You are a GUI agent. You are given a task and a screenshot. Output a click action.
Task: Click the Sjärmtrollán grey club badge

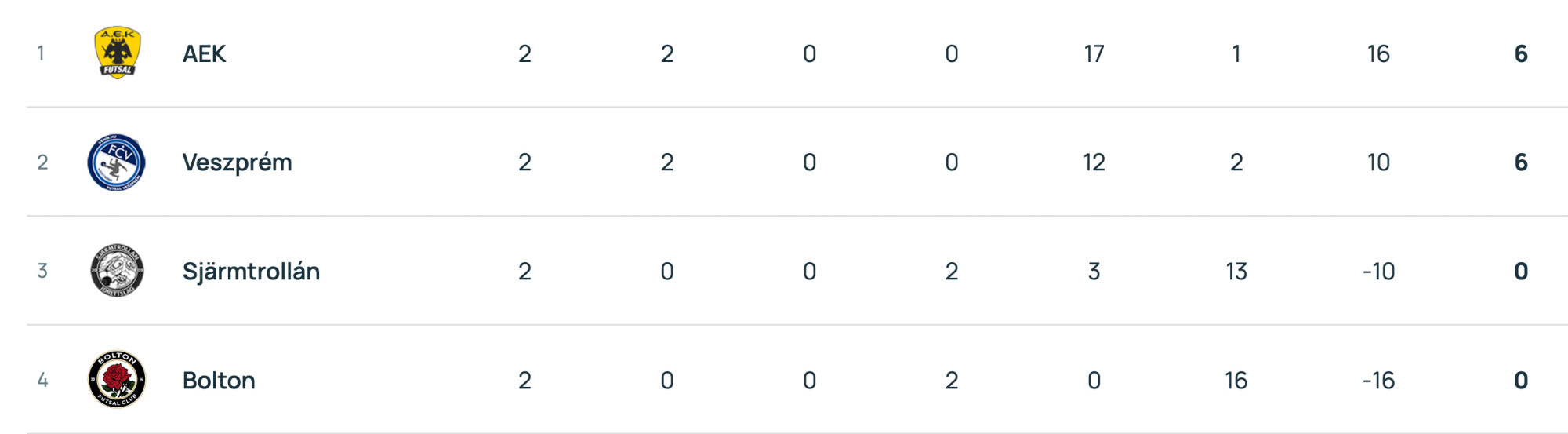pyautogui.click(x=117, y=271)
